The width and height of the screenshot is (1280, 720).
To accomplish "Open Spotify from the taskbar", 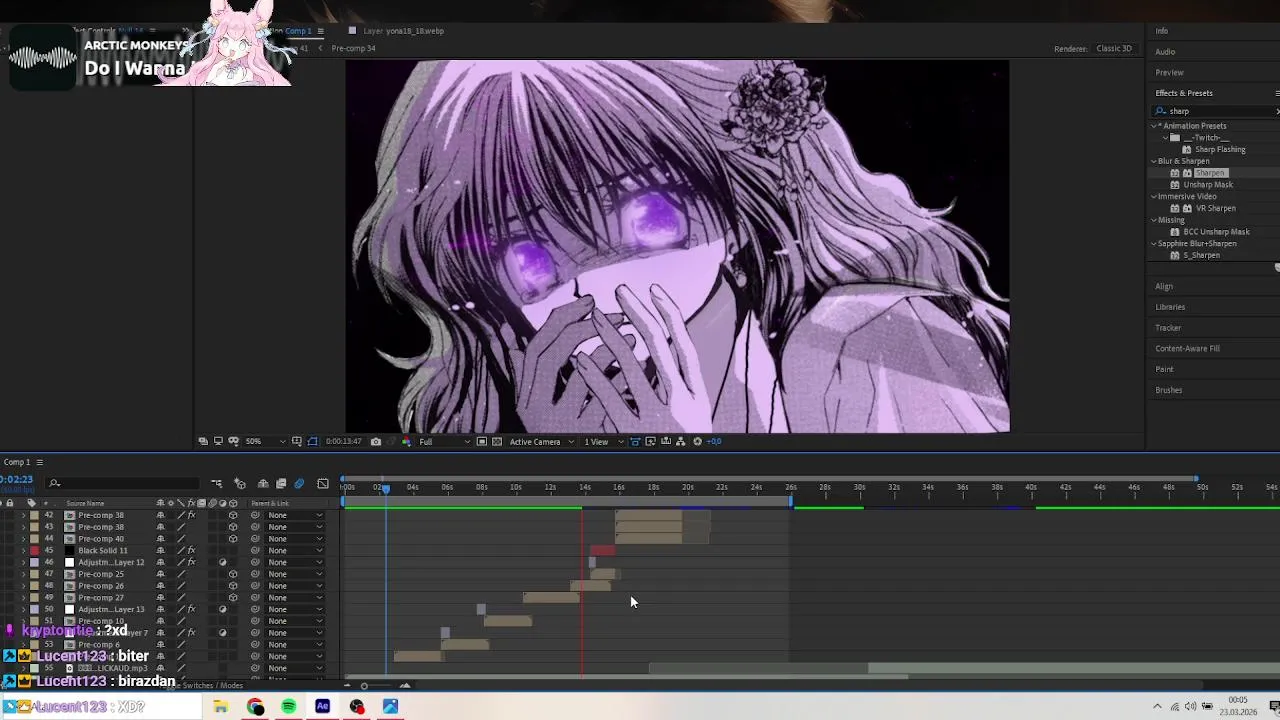I will (289, 707).
